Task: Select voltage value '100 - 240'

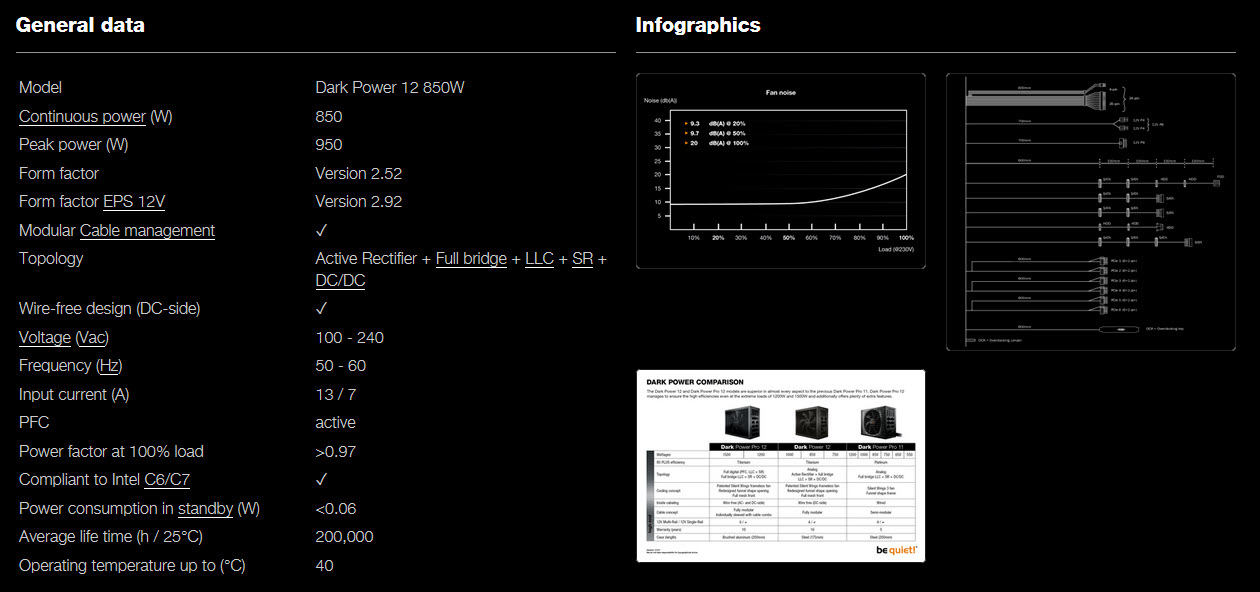Action: coord(350,337)
